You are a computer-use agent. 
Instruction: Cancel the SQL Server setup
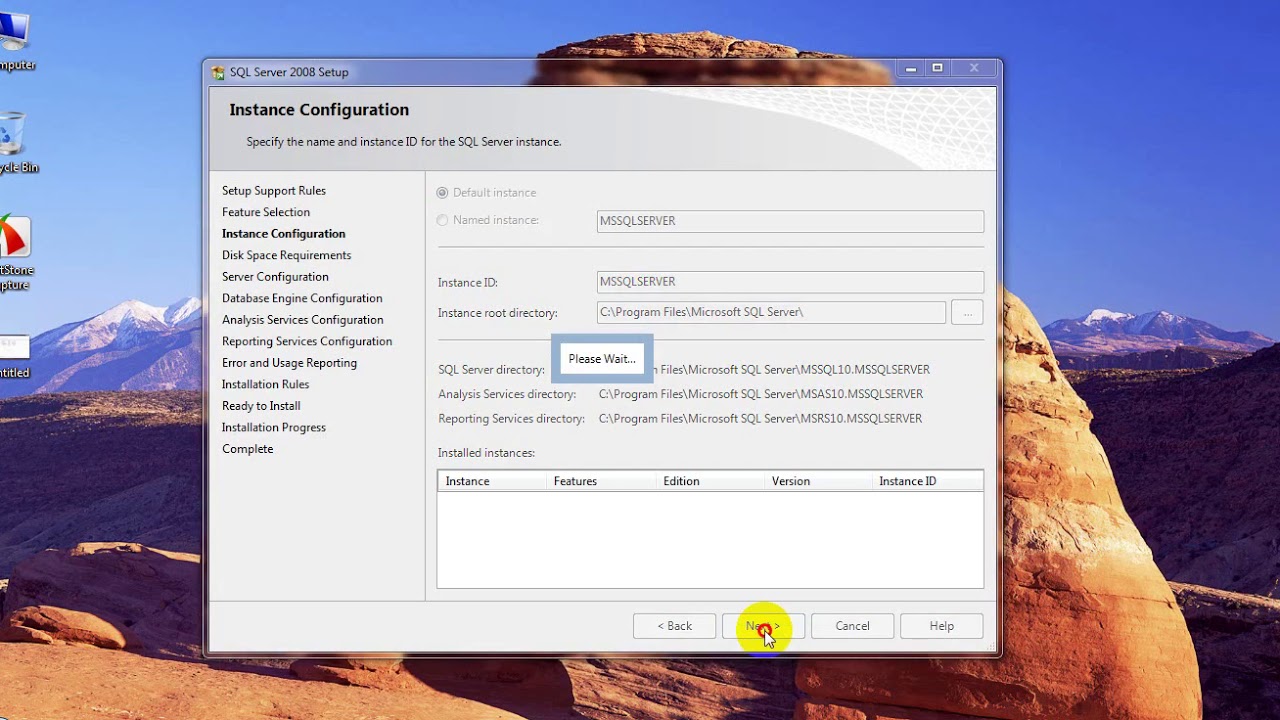[x=852, y=626]
